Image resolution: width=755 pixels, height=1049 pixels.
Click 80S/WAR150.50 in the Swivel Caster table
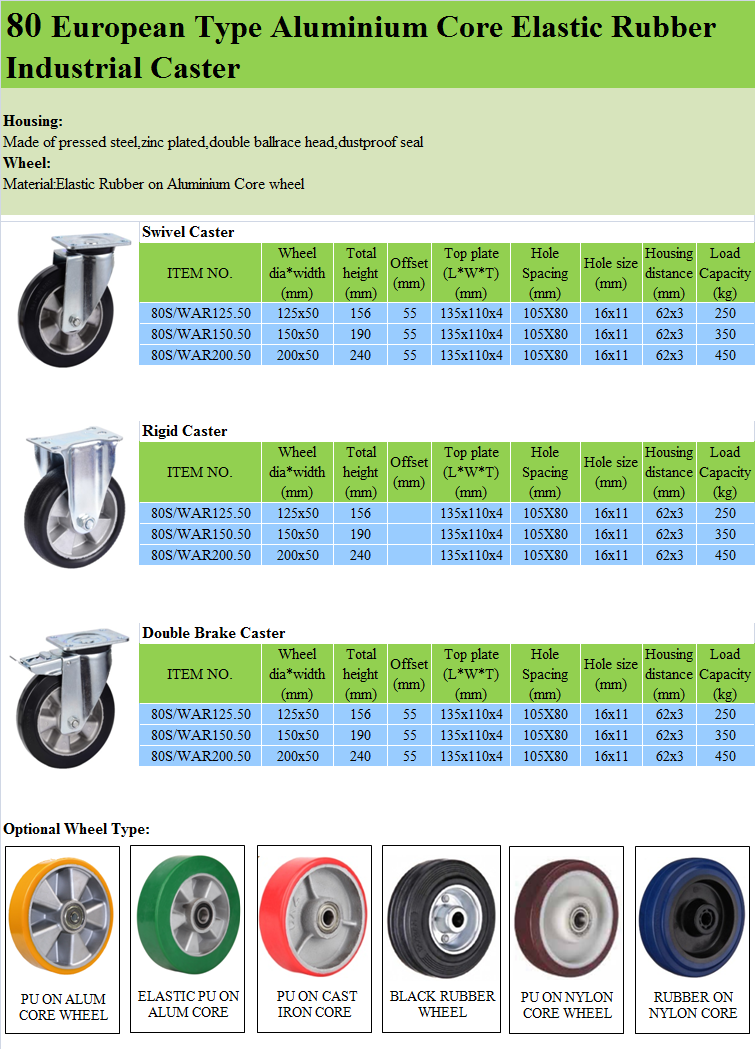(x=201, y=334)
